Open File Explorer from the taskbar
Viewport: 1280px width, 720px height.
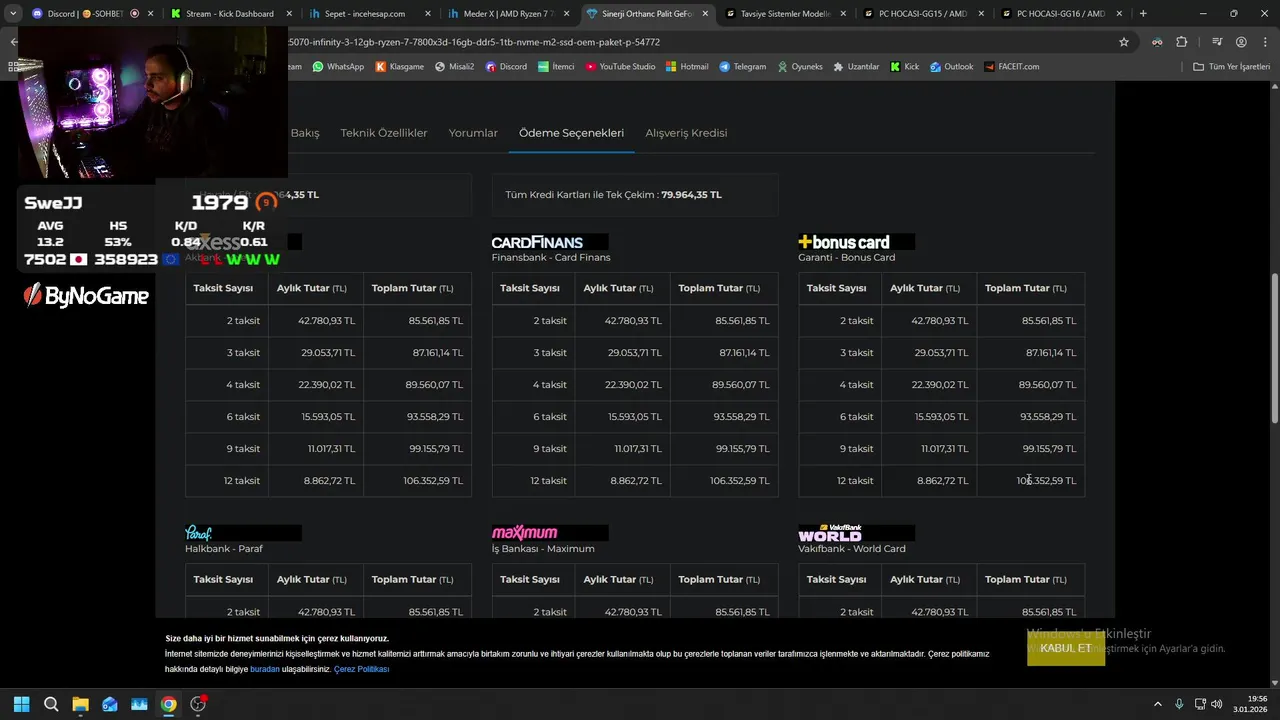tap(80, 704)
